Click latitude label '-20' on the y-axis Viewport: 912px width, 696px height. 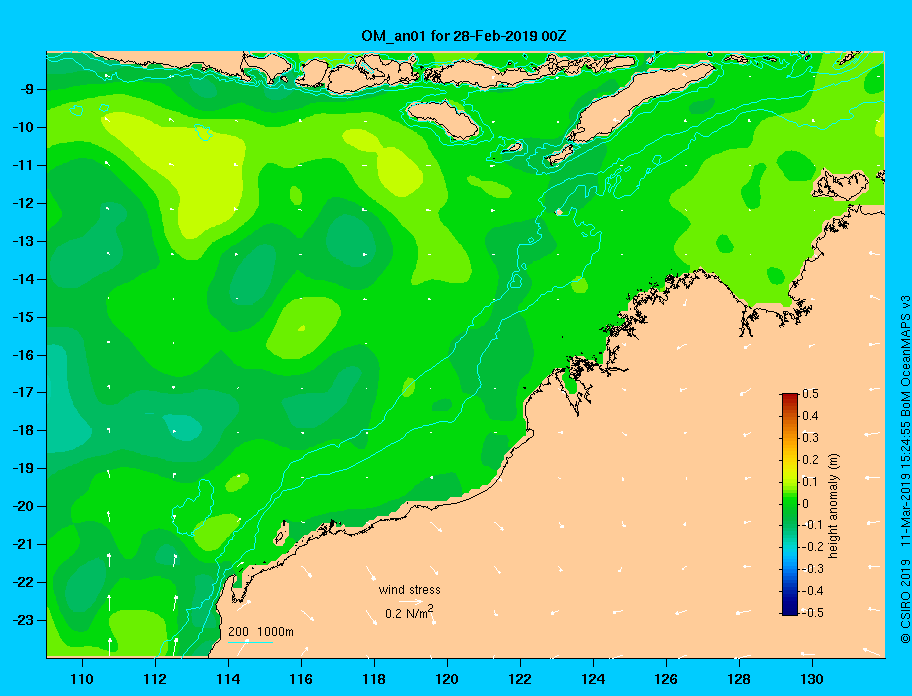tap(23, 506)
